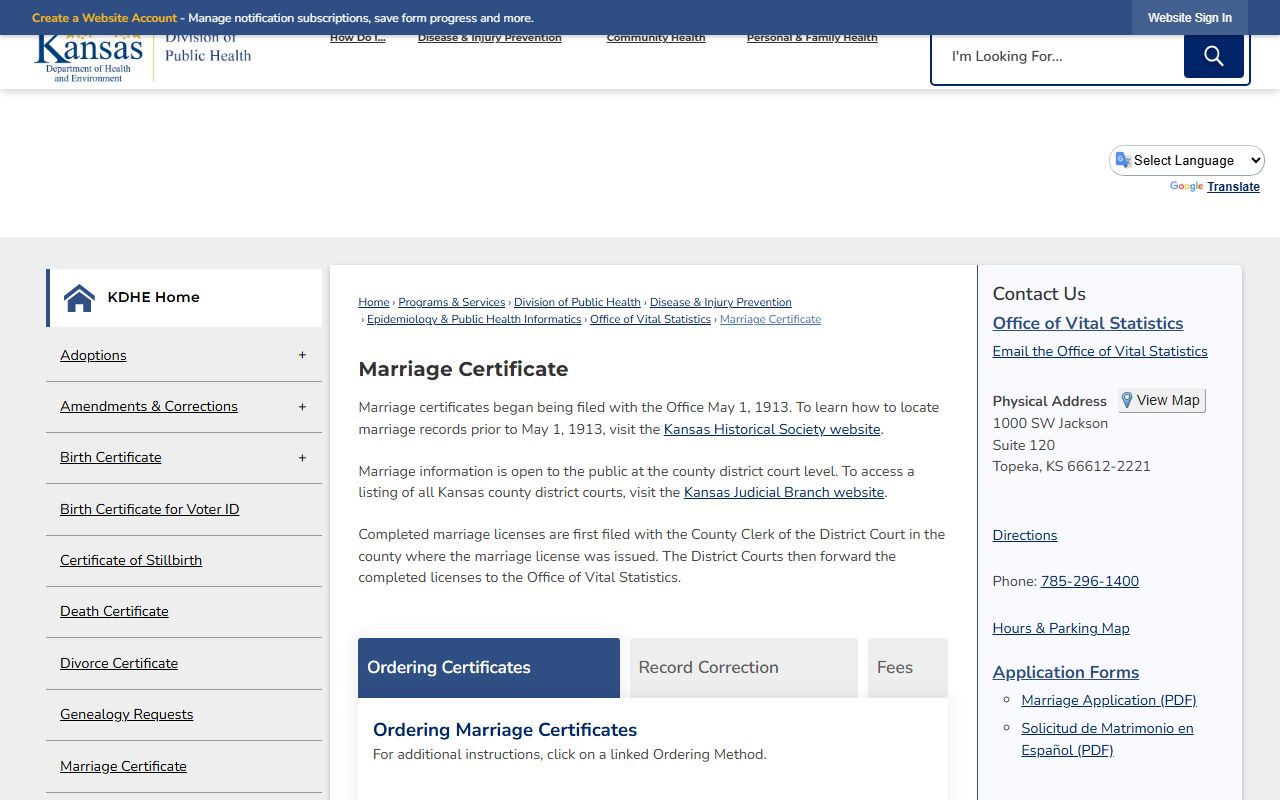Open the Adoptions sidebar link
The height and width of the screenshot is (800, 1280).
click(x=93, y=355)
